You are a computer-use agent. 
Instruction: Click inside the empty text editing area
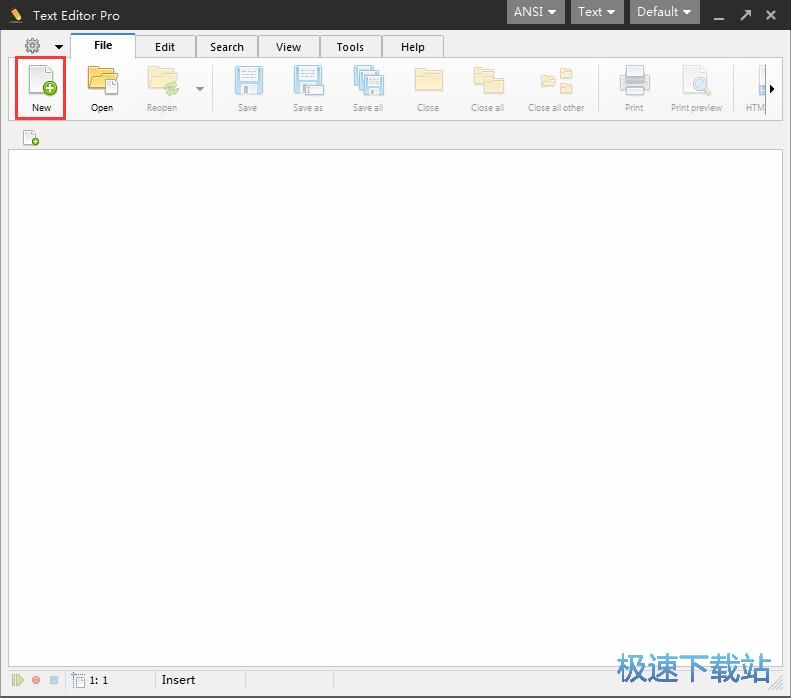pos(395,400)
